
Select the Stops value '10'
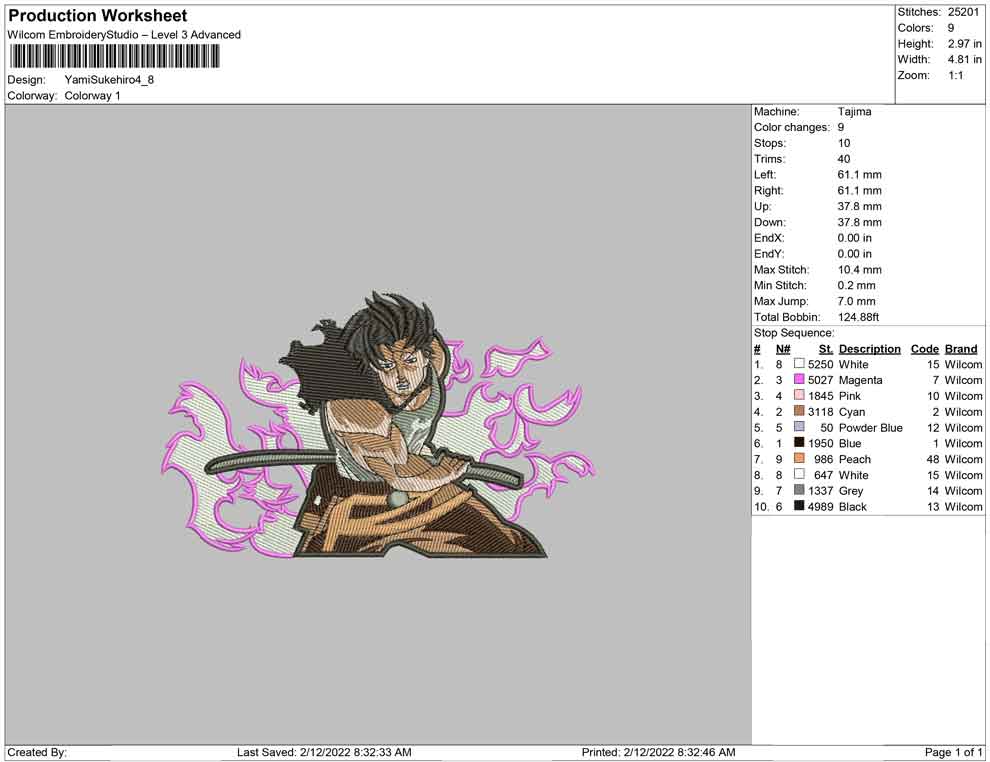844,143
